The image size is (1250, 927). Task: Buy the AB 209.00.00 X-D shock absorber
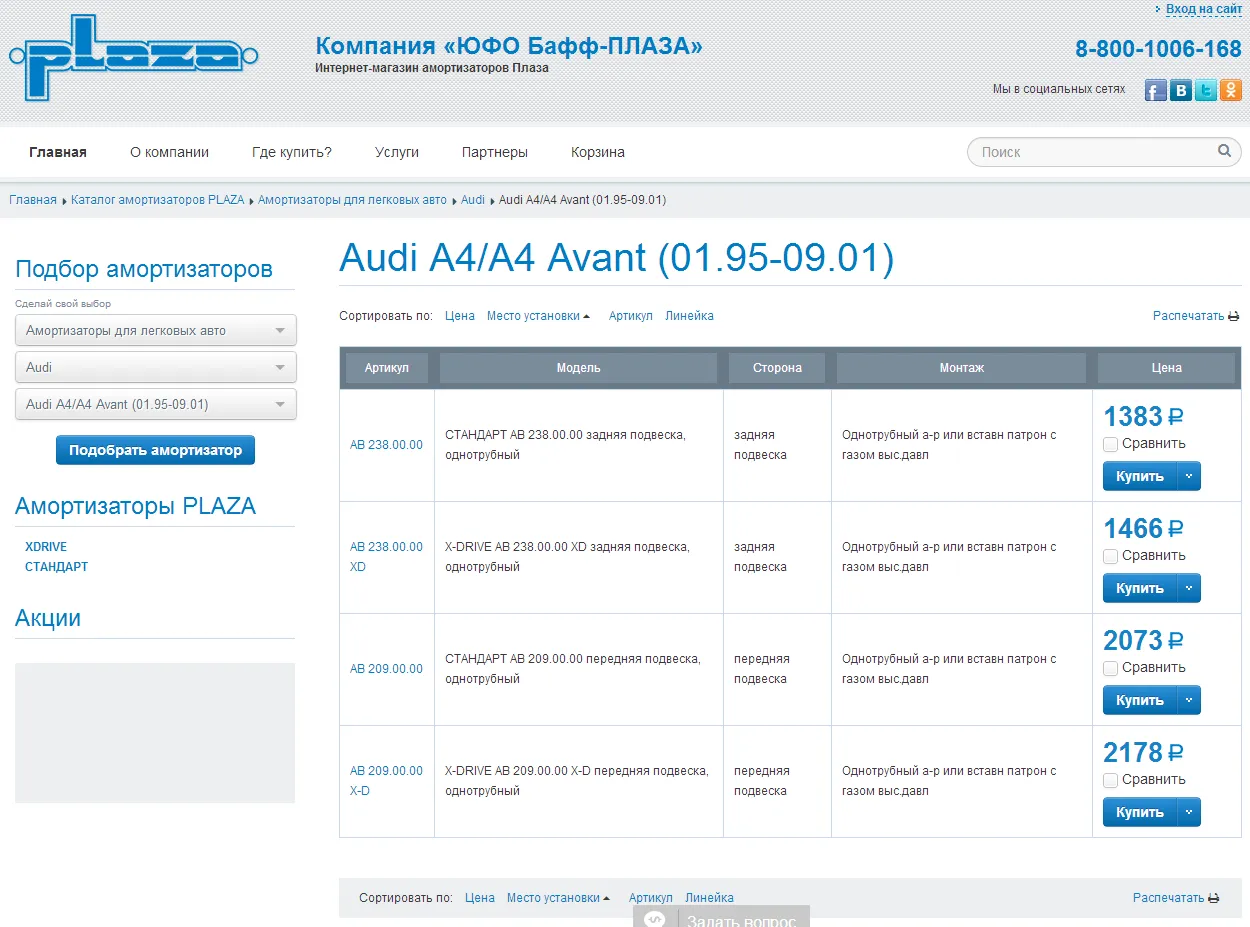1140,812
